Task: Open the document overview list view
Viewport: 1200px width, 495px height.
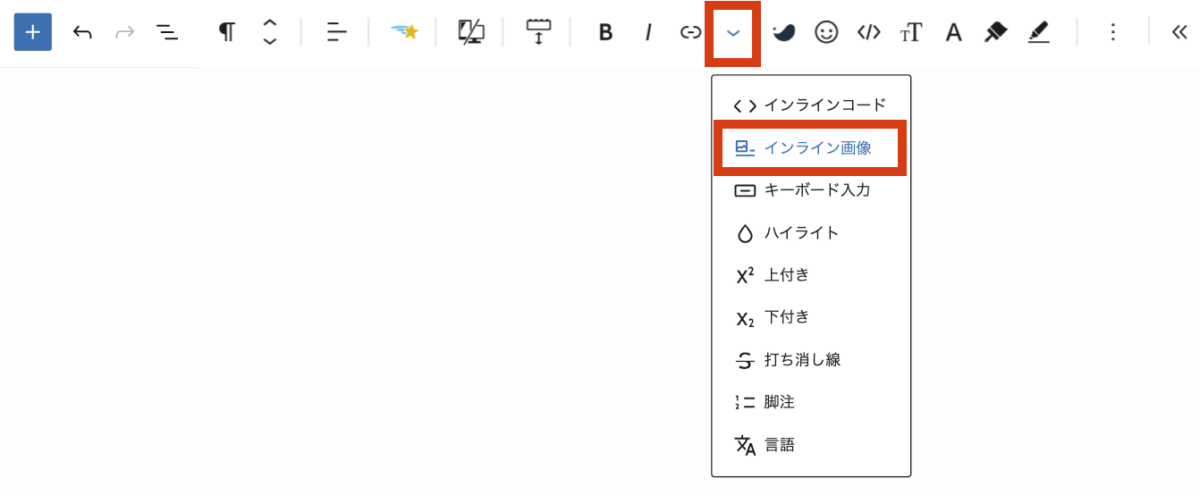Action: [167, 33]
